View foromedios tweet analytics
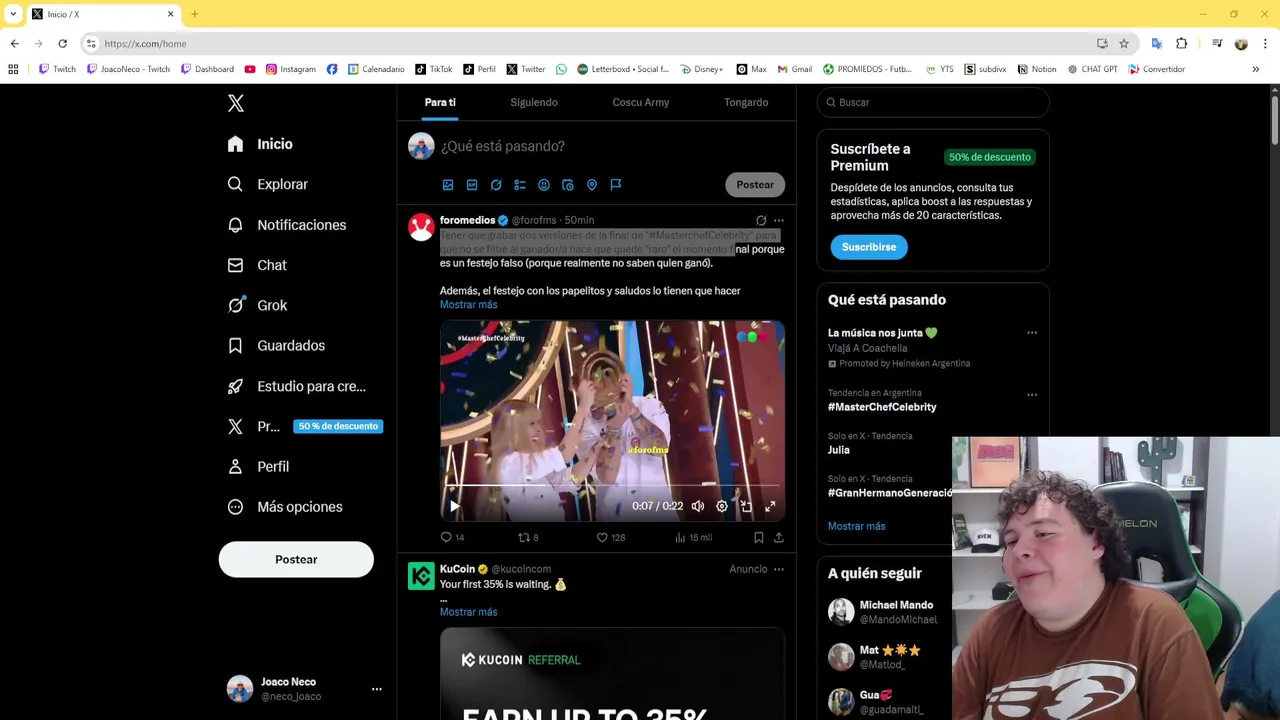The image size is (1280, 720). click(x=693, y=537)
